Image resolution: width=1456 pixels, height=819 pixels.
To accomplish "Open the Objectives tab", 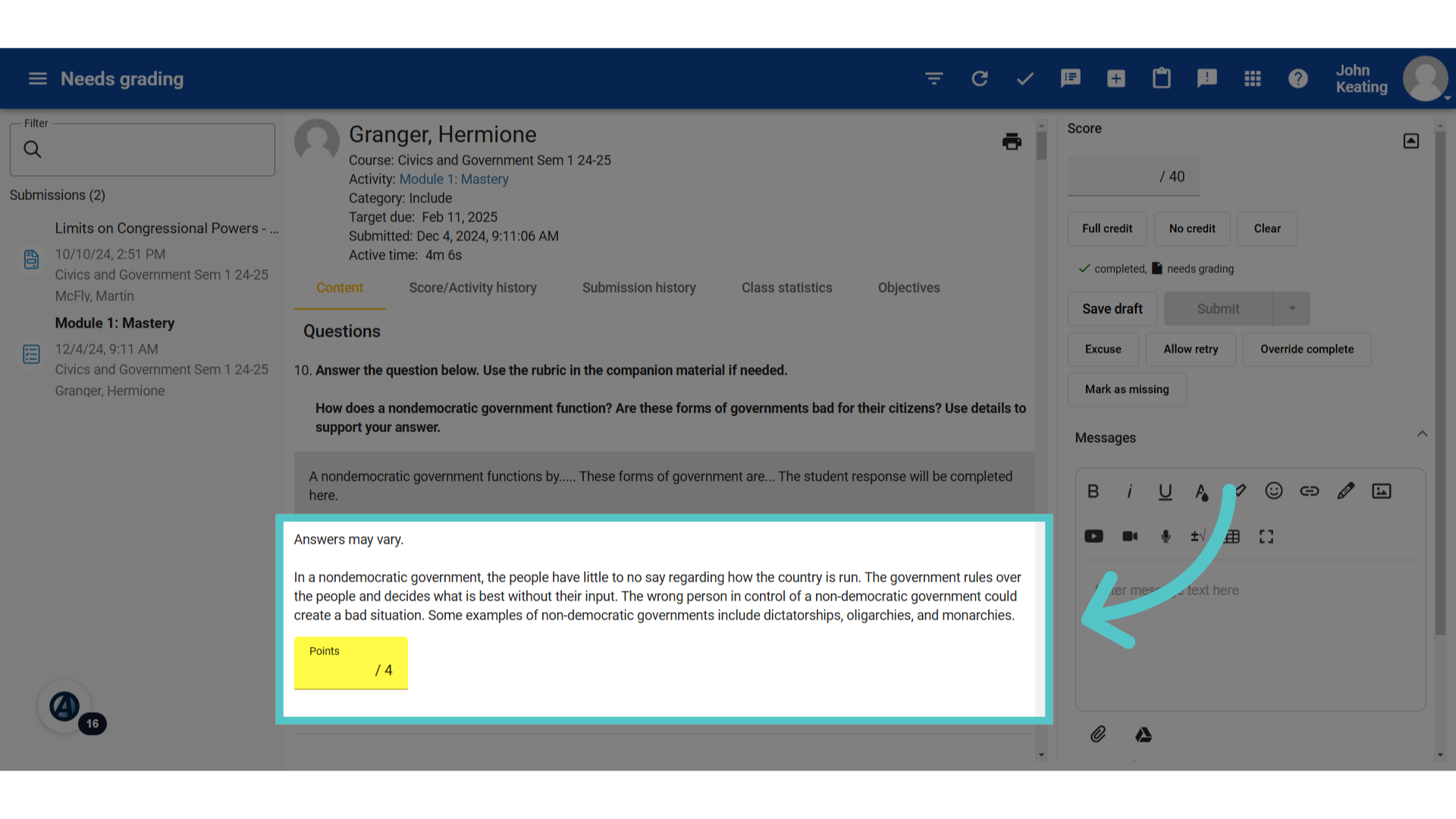I will click(909, 288).
